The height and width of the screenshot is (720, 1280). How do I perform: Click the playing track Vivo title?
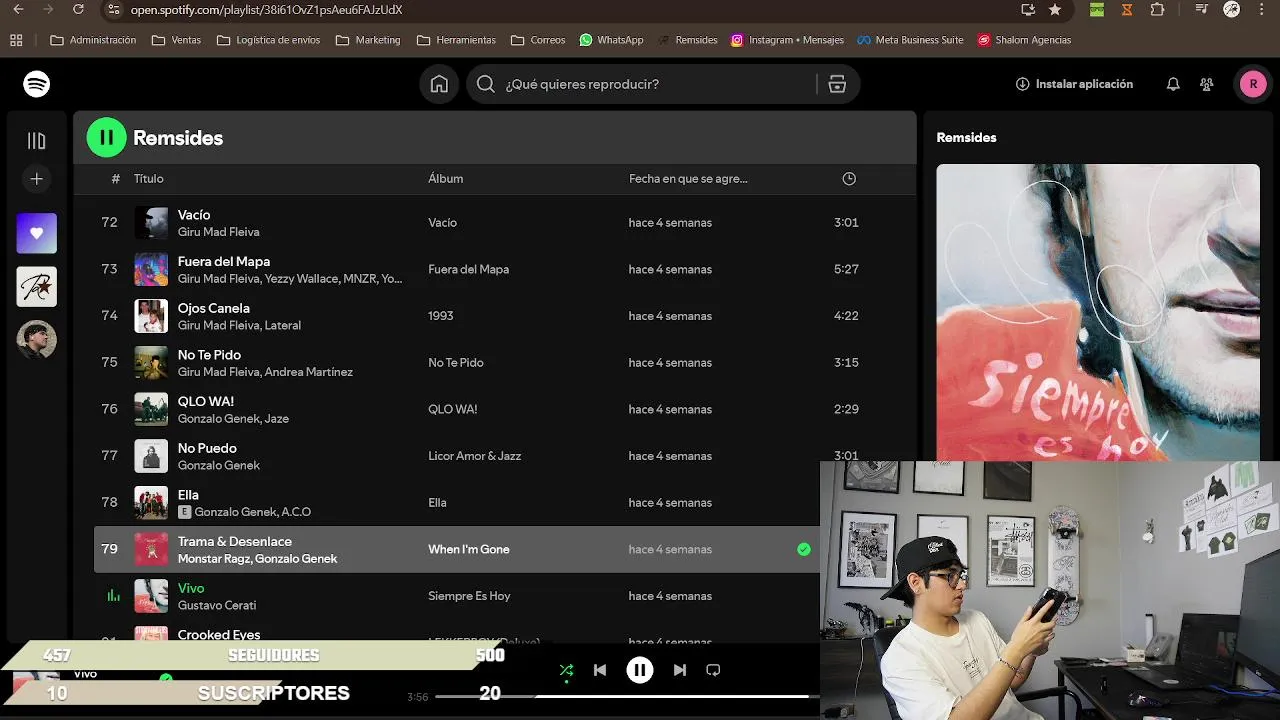191,588
